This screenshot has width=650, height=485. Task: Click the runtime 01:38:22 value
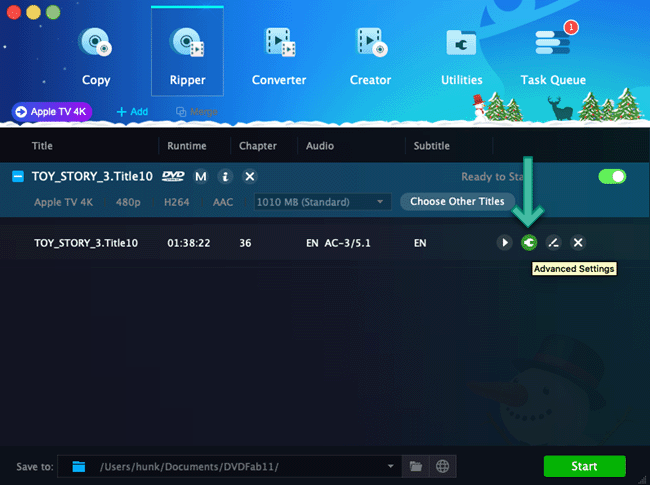(x=189, y=243)
